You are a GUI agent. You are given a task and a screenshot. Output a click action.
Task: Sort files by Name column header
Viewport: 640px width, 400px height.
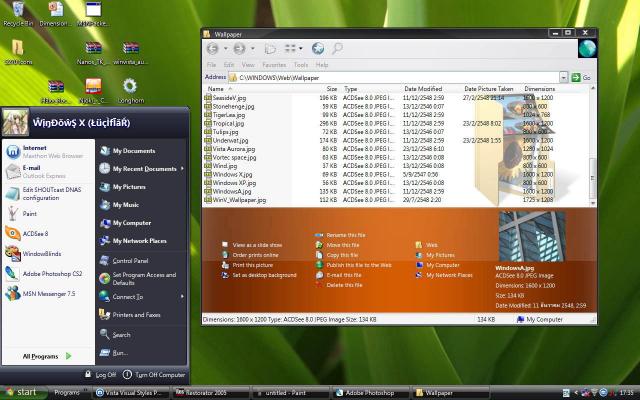tap(216, 89)
